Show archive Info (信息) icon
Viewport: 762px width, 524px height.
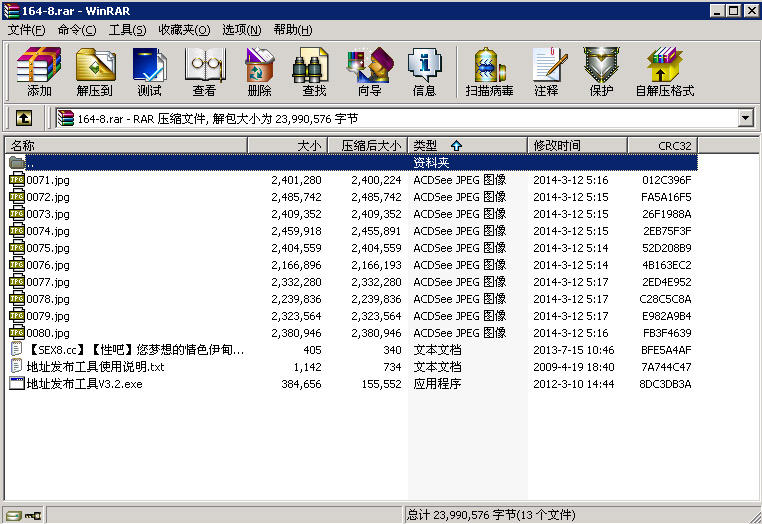click(x=424, y=71)
